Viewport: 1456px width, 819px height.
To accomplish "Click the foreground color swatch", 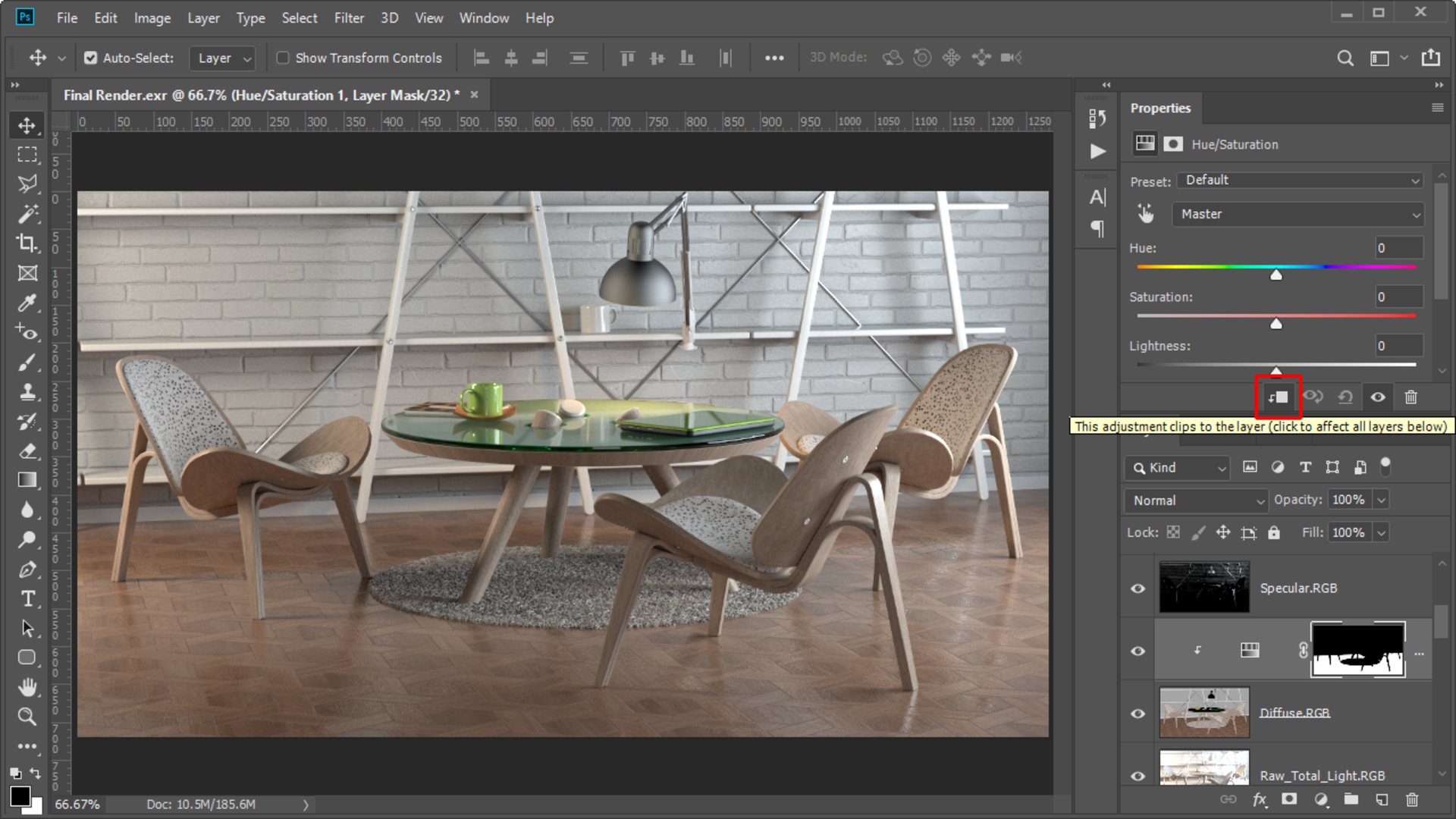I will 20,796.
